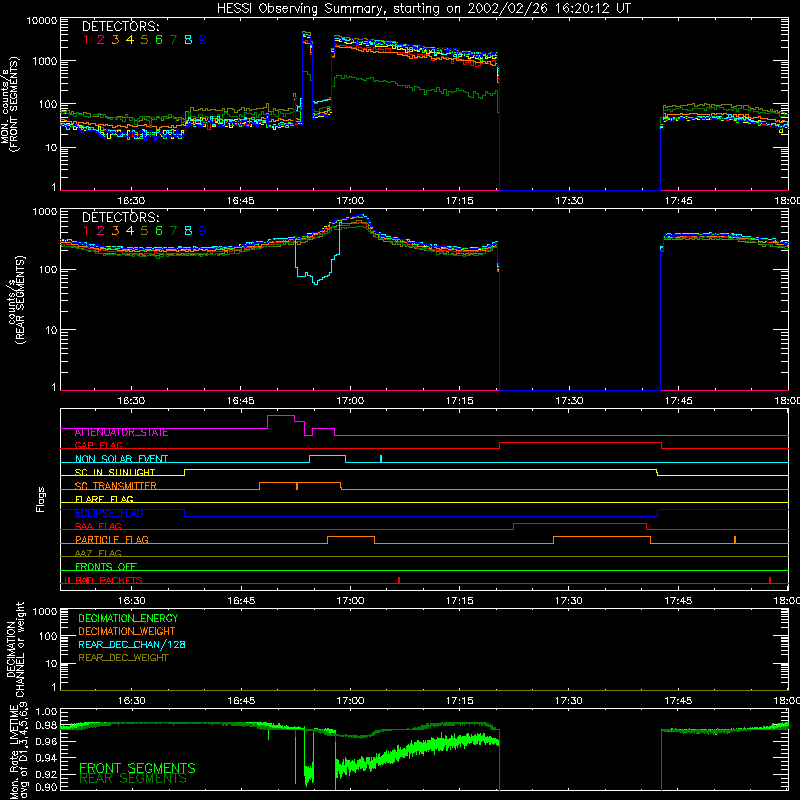Click the REAR_DEC_CHAN/128 legend entry
Viewport: 800px width, 800px height.
click(132, 644)
